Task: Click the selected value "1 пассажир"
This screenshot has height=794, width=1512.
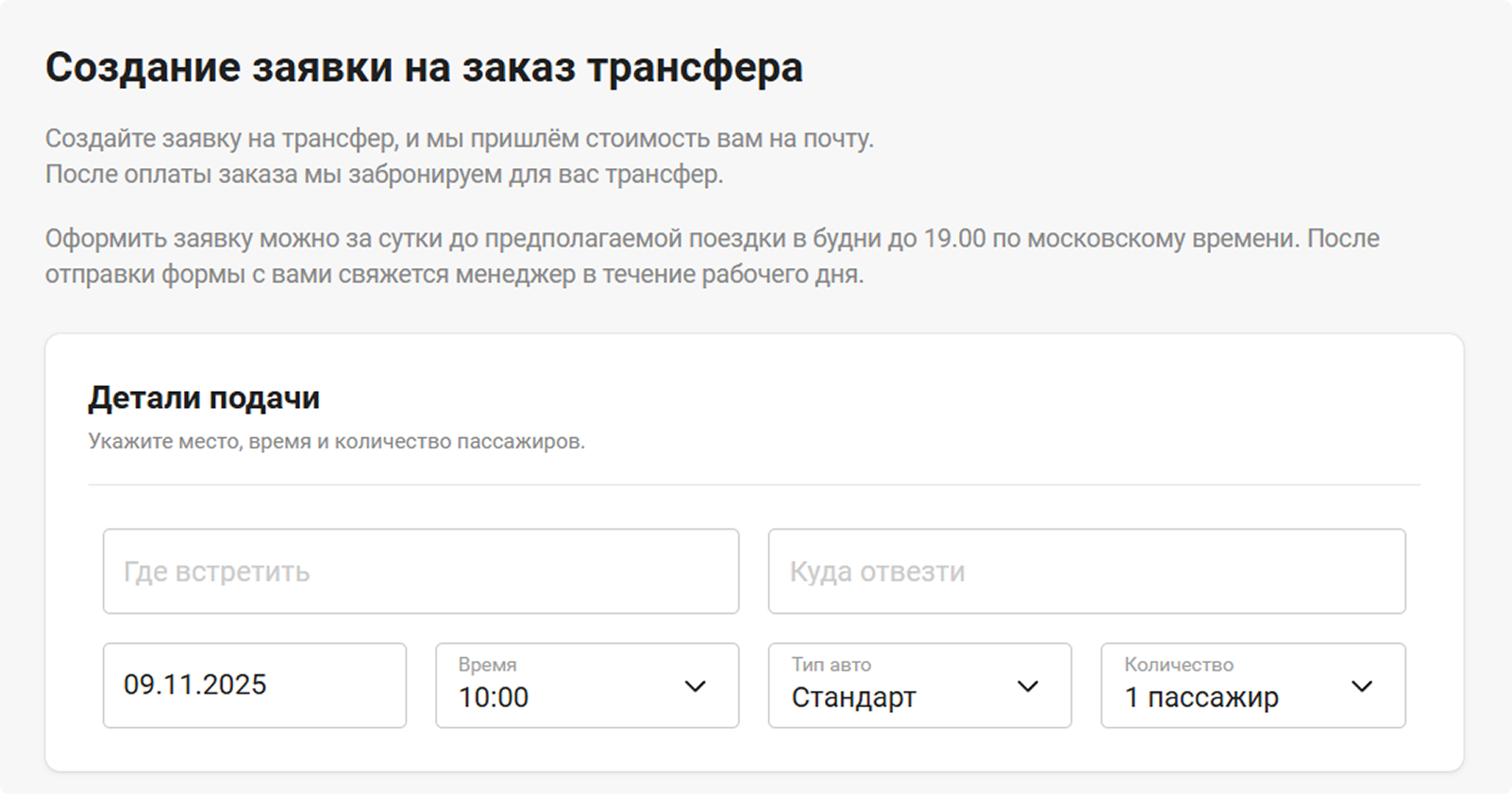Action: [1201, 698]
